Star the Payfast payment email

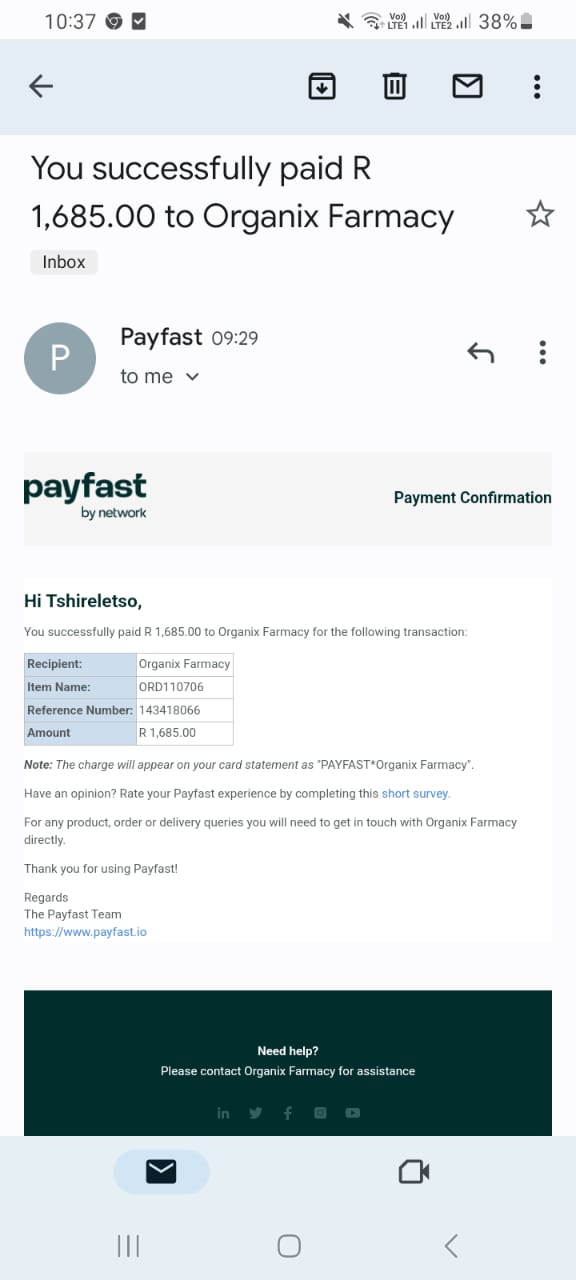540,214
